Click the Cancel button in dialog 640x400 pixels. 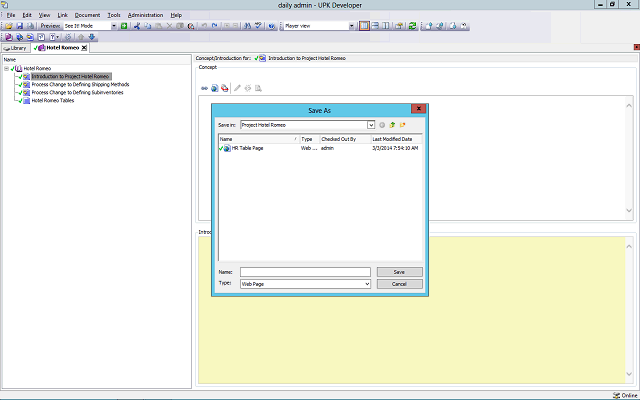point(400,284)
